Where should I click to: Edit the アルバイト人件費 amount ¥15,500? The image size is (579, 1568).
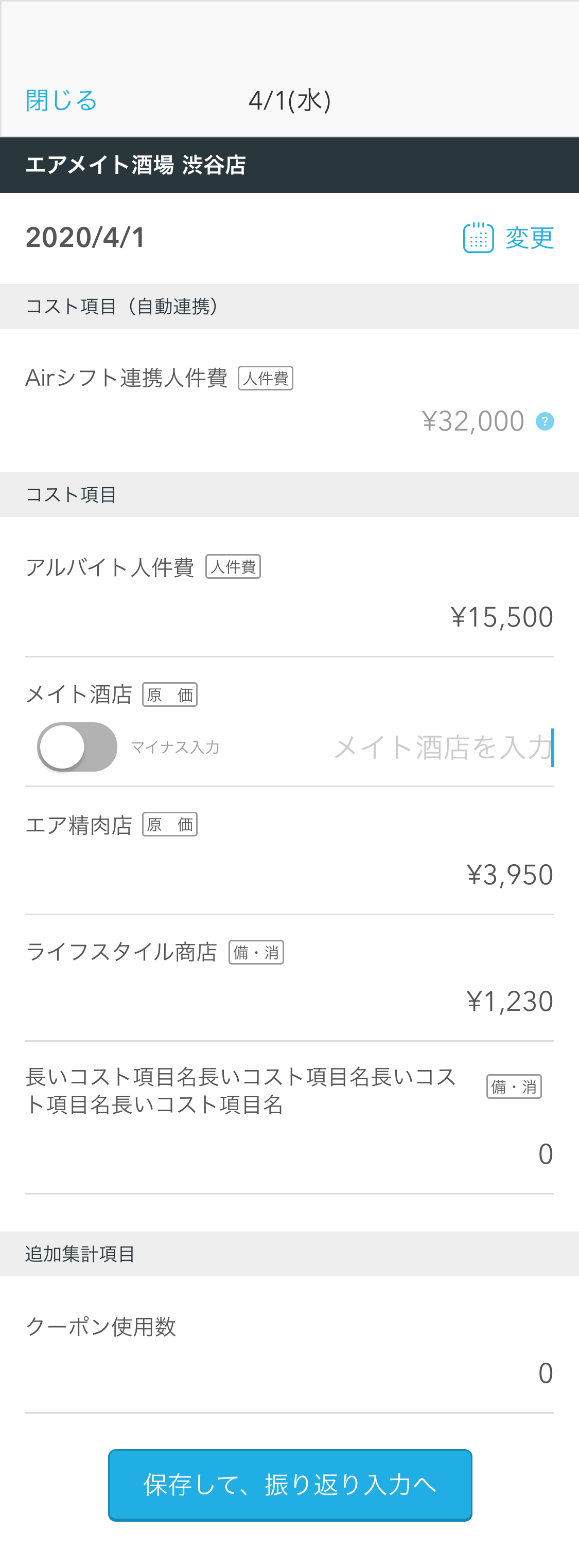click(x=502, y=617)
